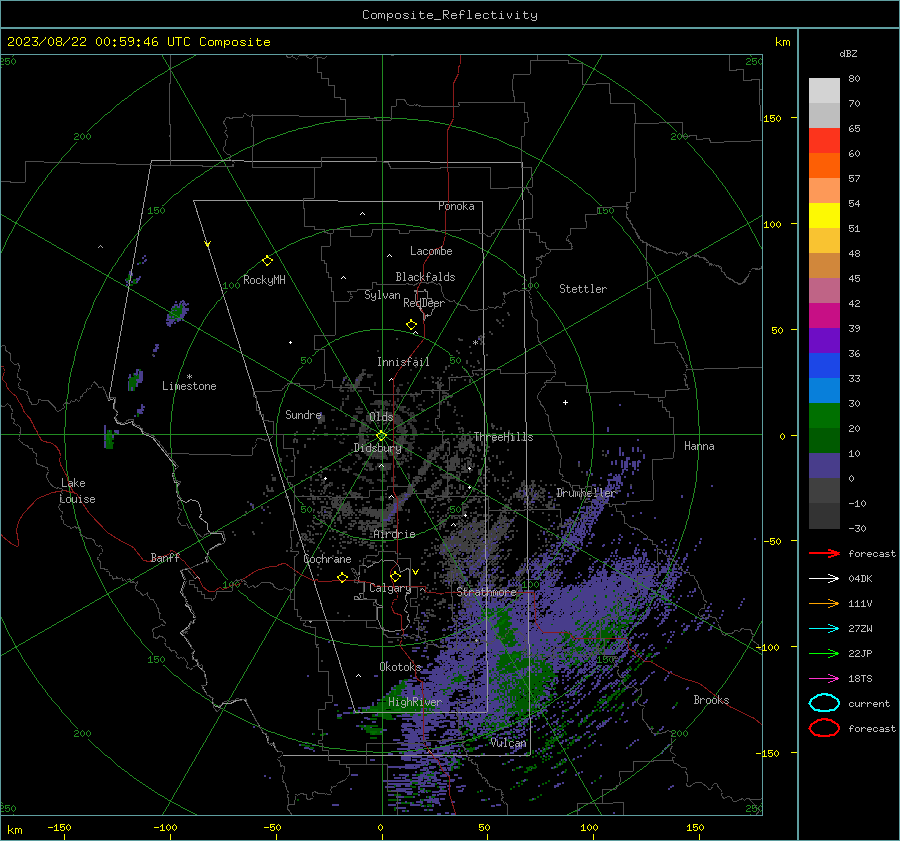Click the Blackfalds city label
Screen dimensions: 900x841
[425, 277]
